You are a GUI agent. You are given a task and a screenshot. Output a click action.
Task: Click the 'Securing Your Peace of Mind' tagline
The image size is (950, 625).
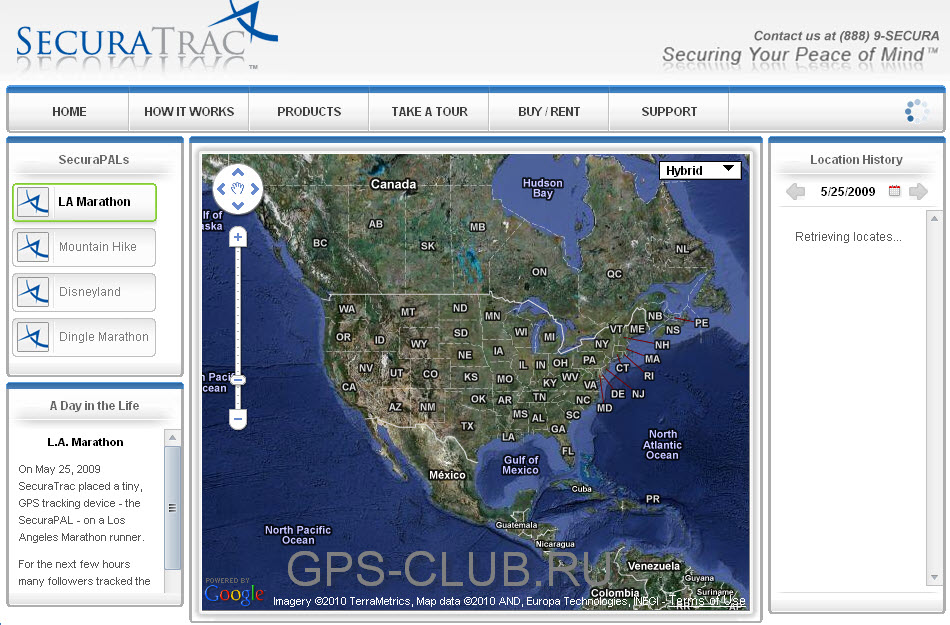(x=800, y=55)
